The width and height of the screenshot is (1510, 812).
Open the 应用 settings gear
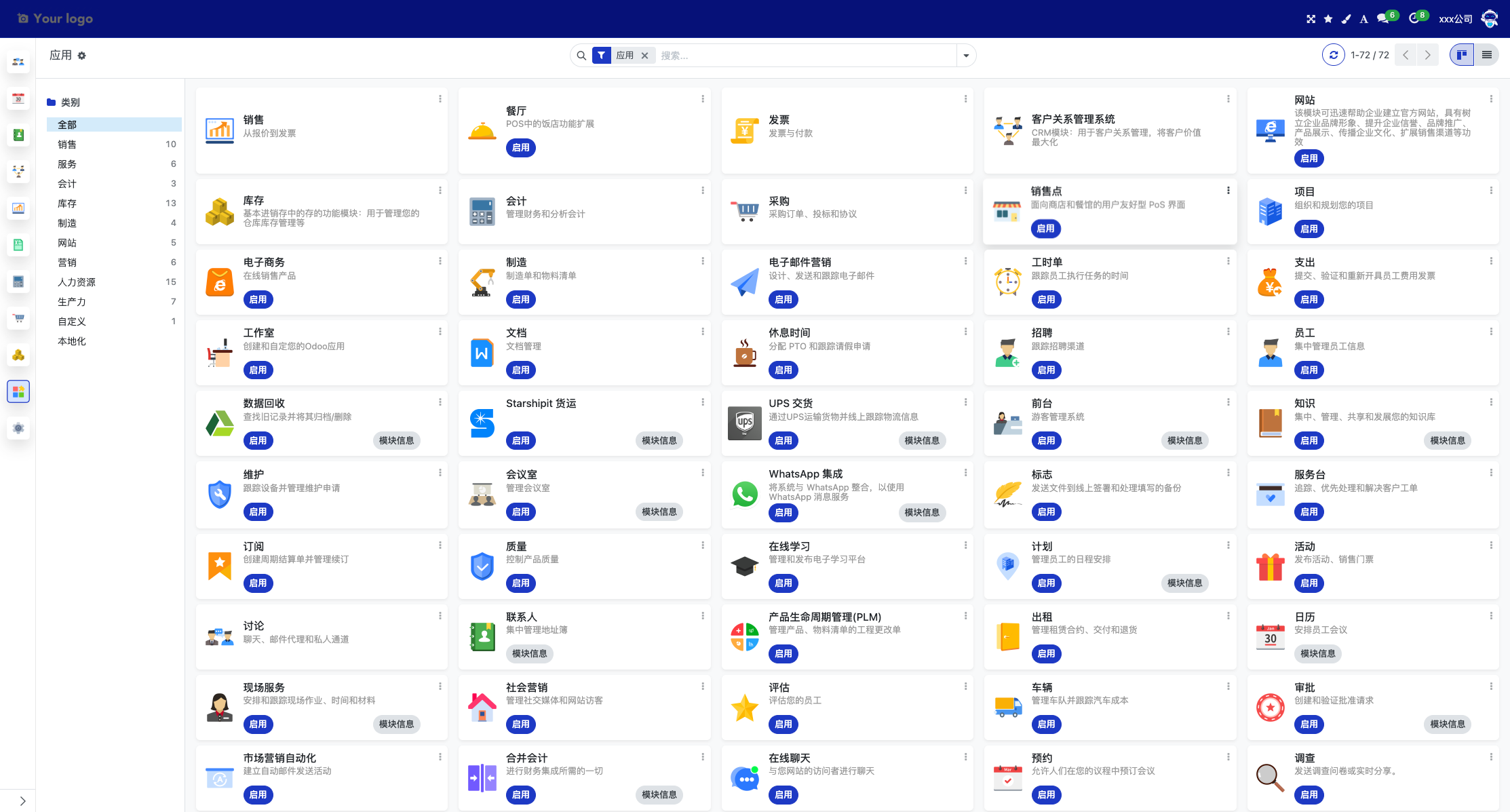(x=82, y=56)
